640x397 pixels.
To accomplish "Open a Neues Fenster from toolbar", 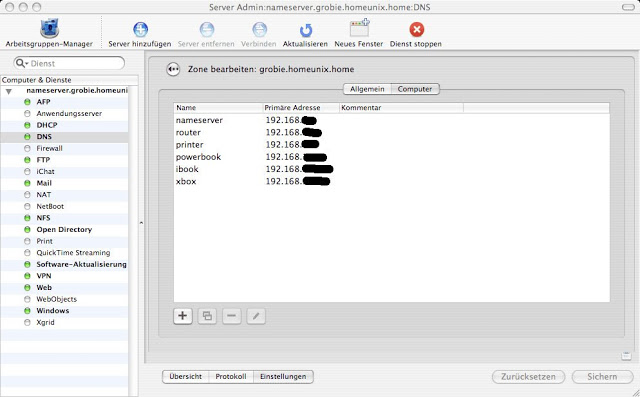I will point(359,28).
